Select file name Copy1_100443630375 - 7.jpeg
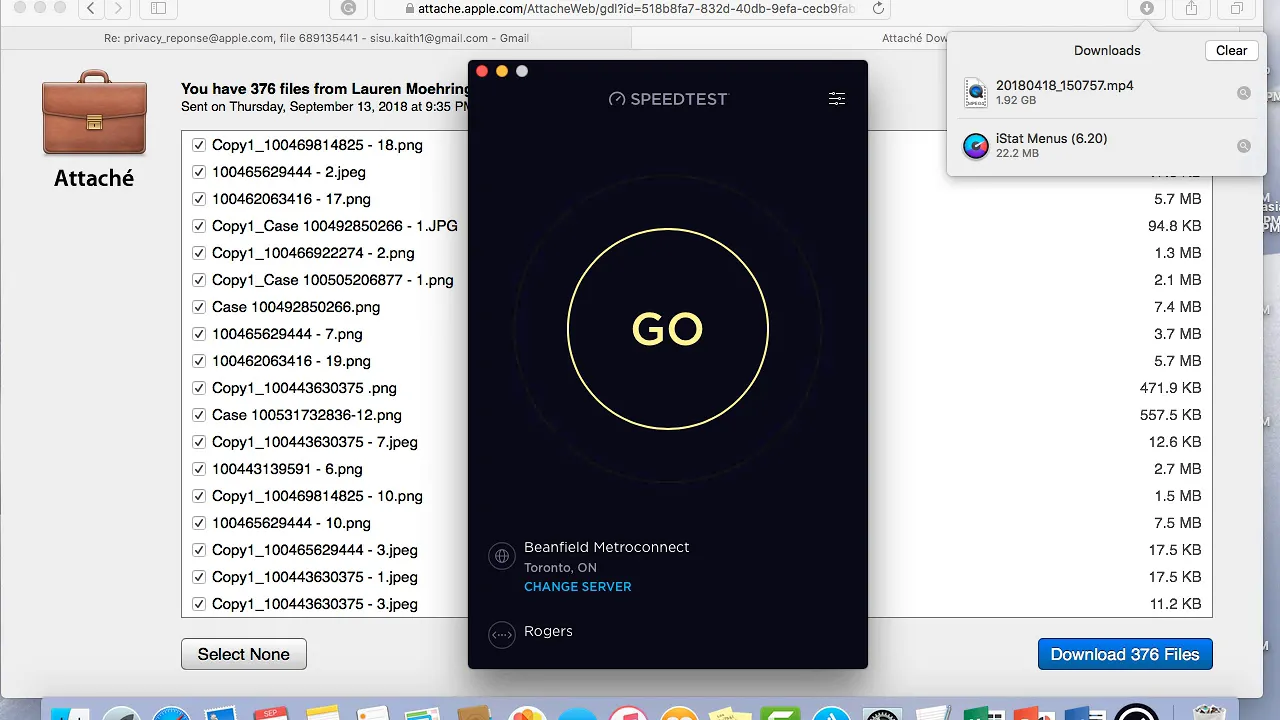1280x720 pixels. point(315,442)
